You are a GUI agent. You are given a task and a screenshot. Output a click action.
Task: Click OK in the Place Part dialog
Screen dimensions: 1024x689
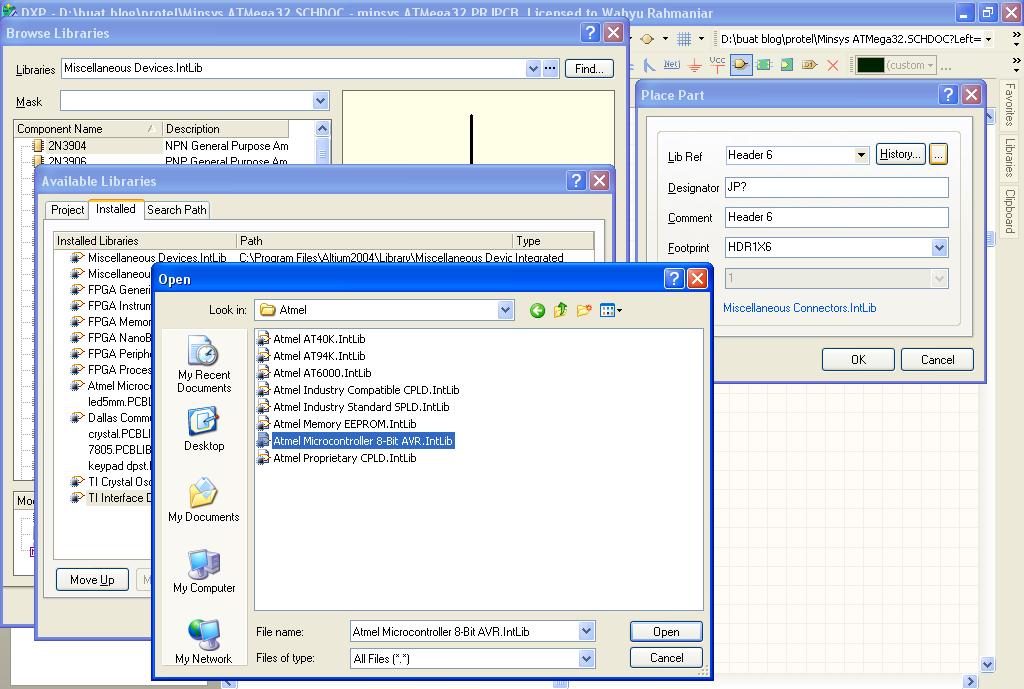858,360
